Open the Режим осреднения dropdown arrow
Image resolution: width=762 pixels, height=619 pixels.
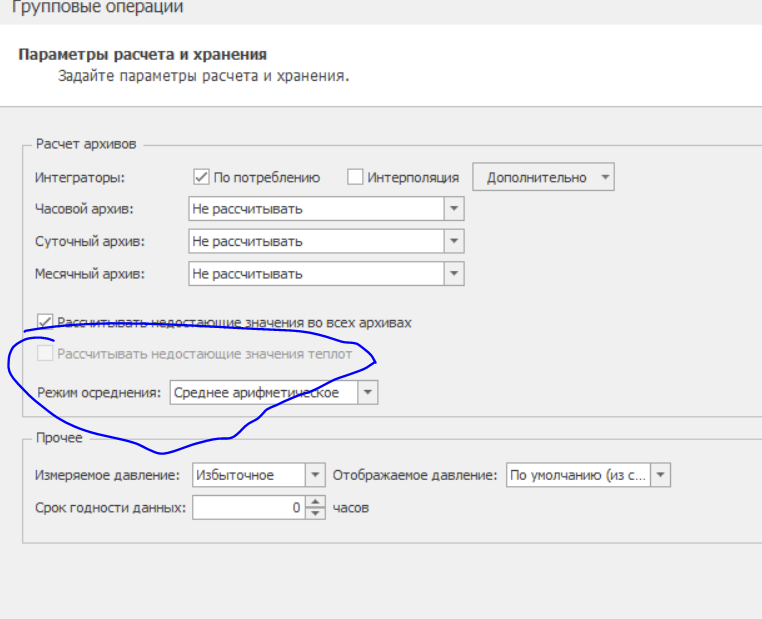point(368,392)
